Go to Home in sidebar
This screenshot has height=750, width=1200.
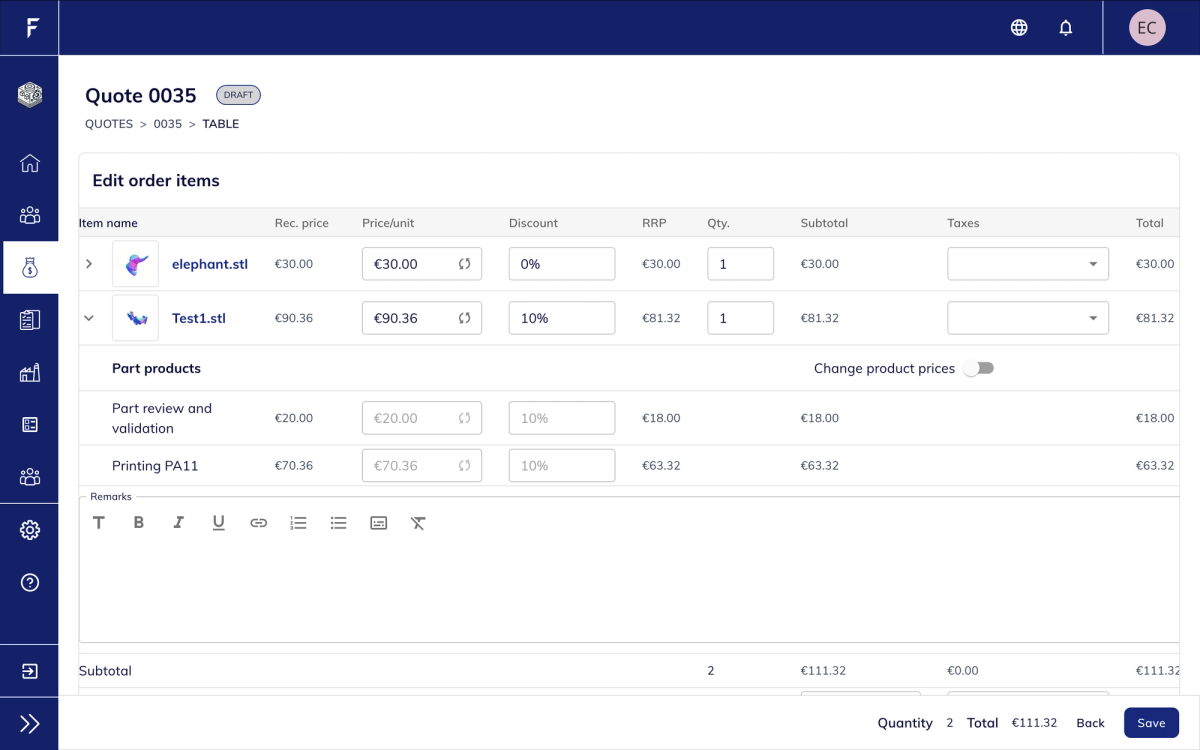[x=30, y=163]
